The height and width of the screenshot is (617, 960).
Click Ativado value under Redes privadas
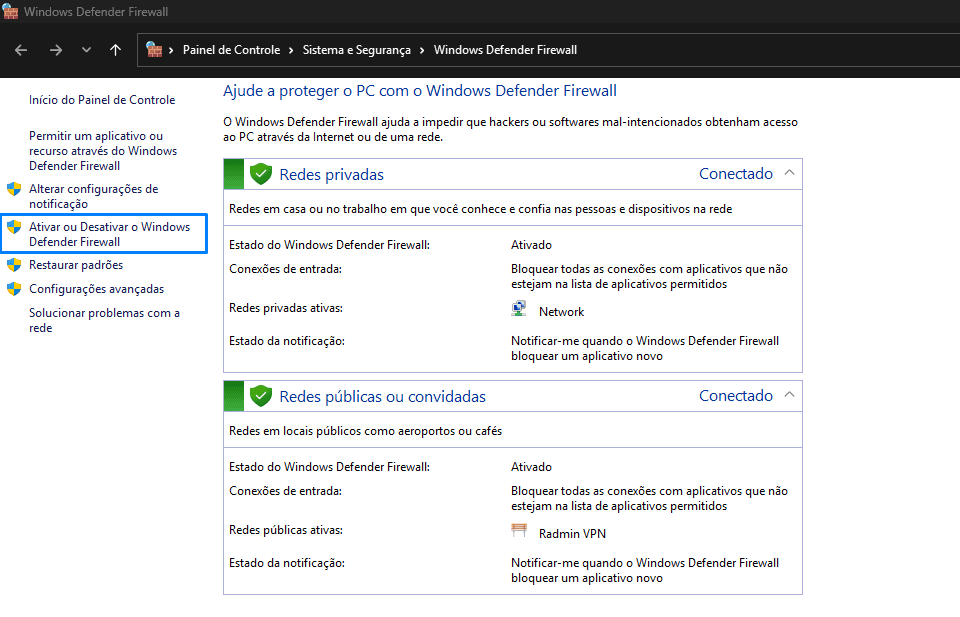coord(531,245)
